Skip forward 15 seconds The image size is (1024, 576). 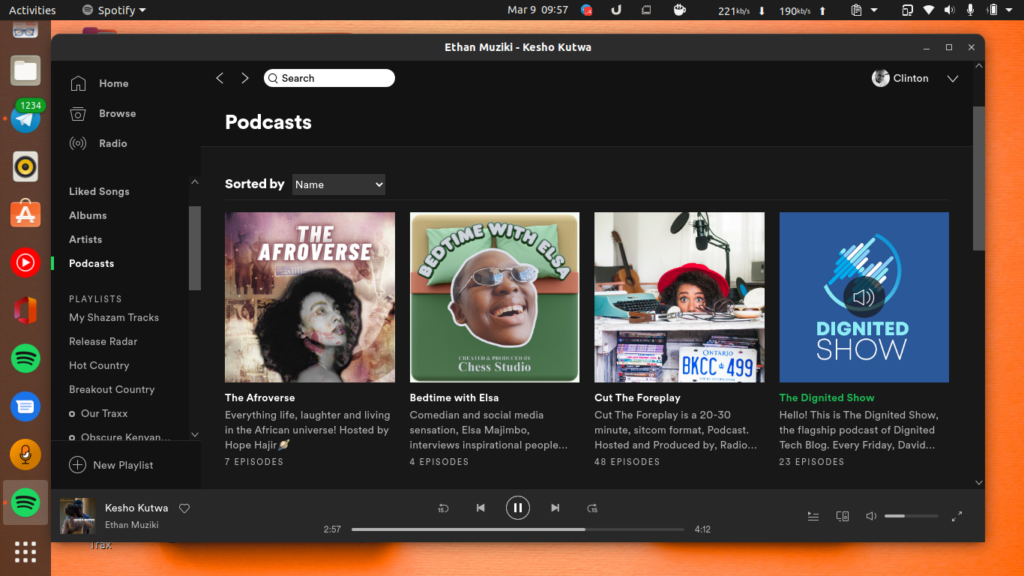tap(592, 508)
